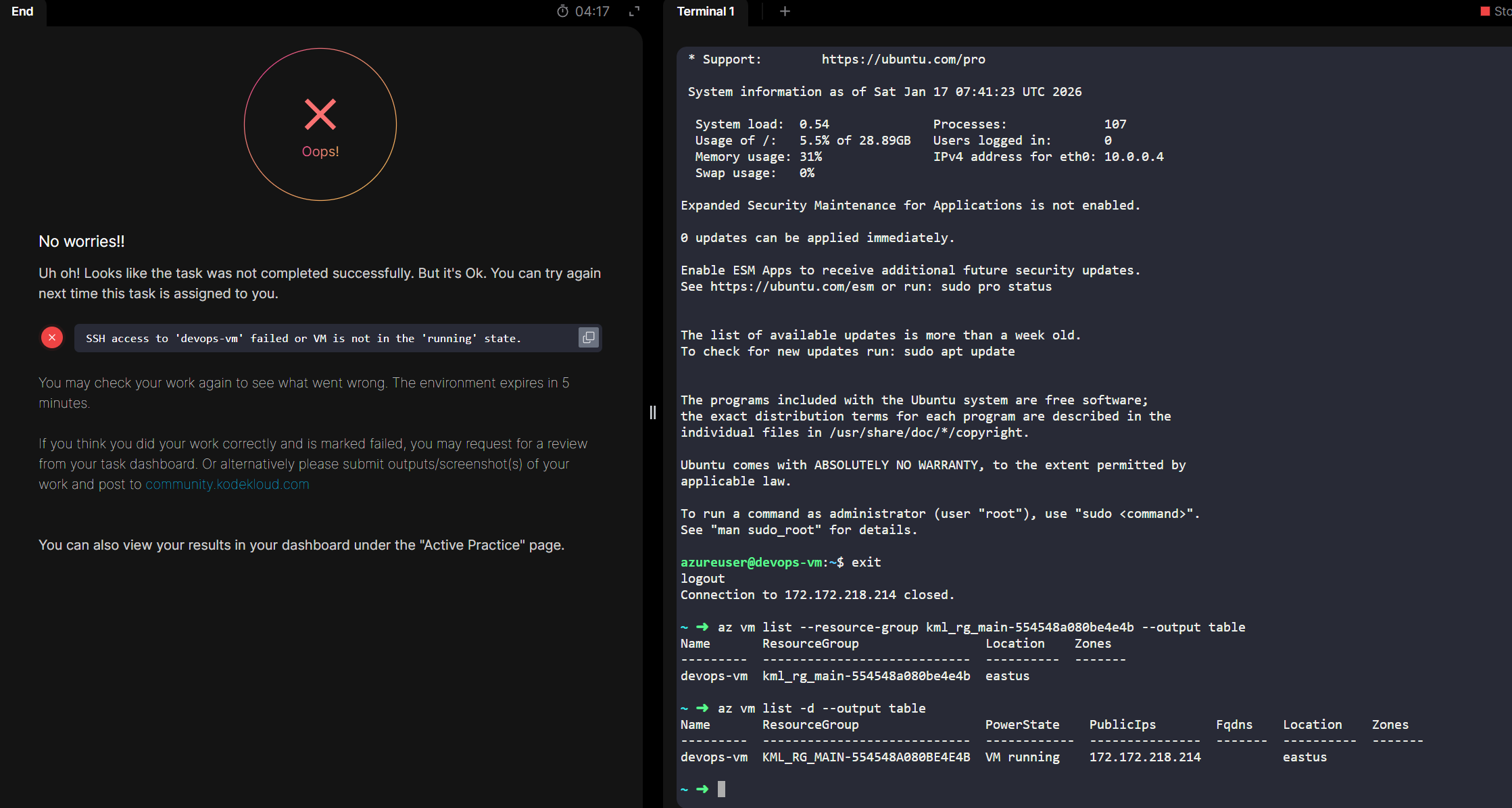The height and width of the screenshot is (808, 1512).
Task: Click the stopwatch timer icon
Action: 562,11
